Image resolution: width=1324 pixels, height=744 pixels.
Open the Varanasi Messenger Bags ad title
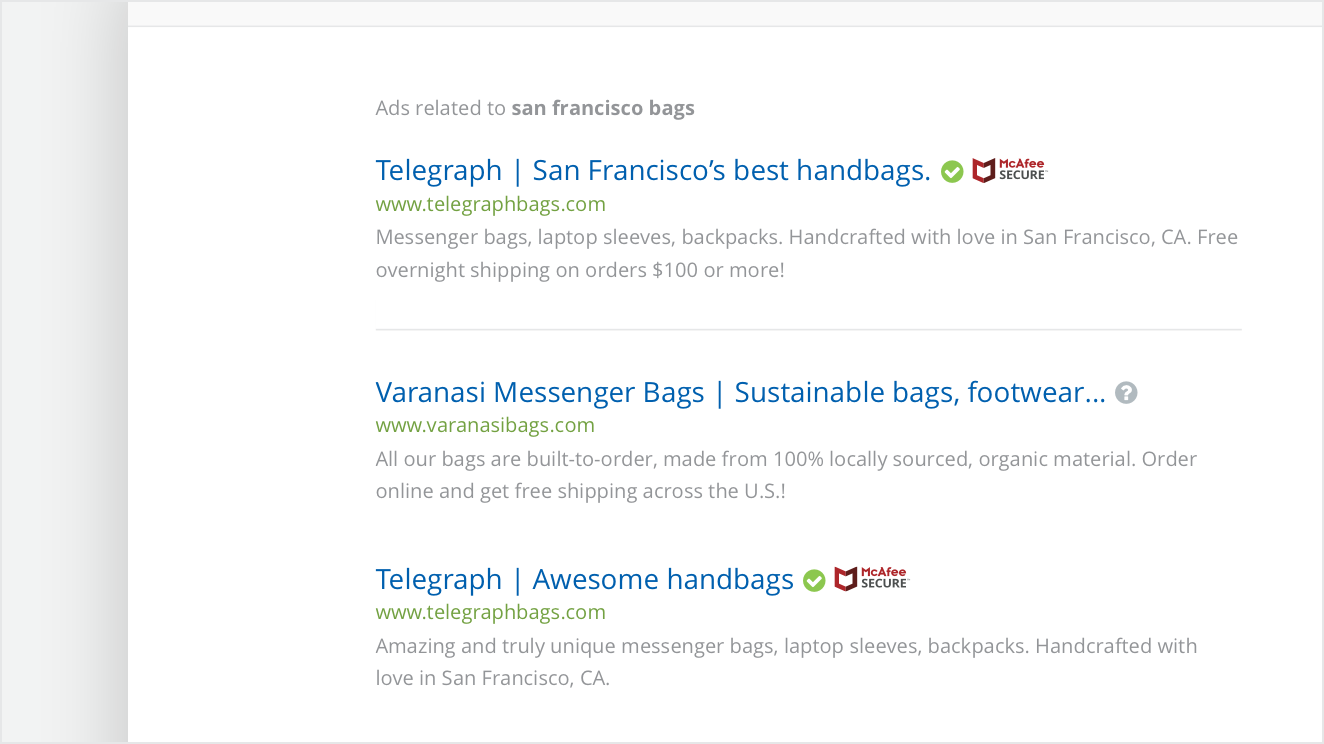740,393
